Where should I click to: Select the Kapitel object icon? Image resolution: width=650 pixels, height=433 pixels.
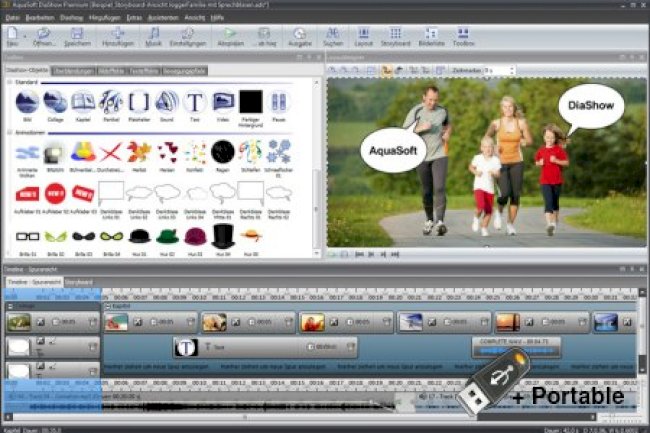coord(83,102)
